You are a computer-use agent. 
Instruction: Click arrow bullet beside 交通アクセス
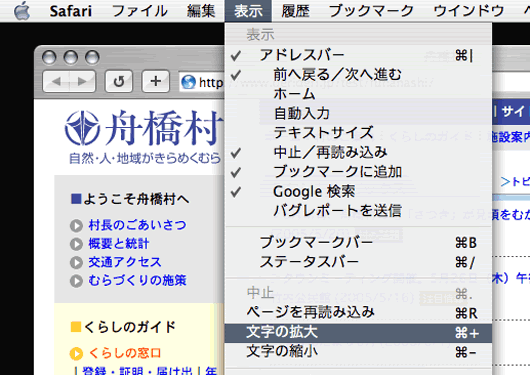tap(76, 262)
